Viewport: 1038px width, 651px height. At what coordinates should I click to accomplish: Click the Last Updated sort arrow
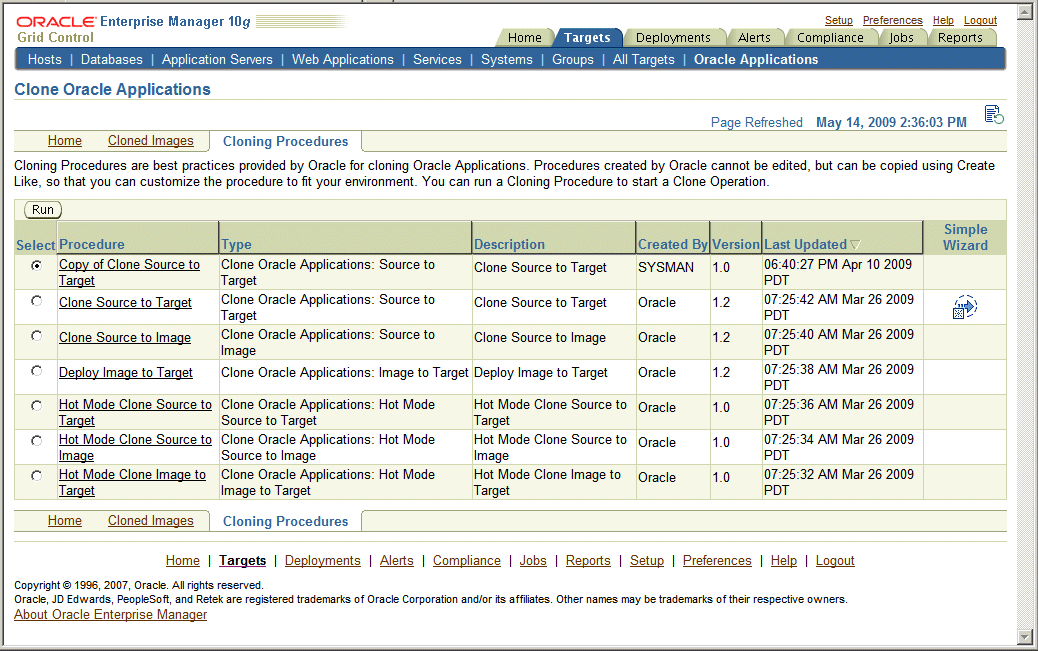coord(855,245)
